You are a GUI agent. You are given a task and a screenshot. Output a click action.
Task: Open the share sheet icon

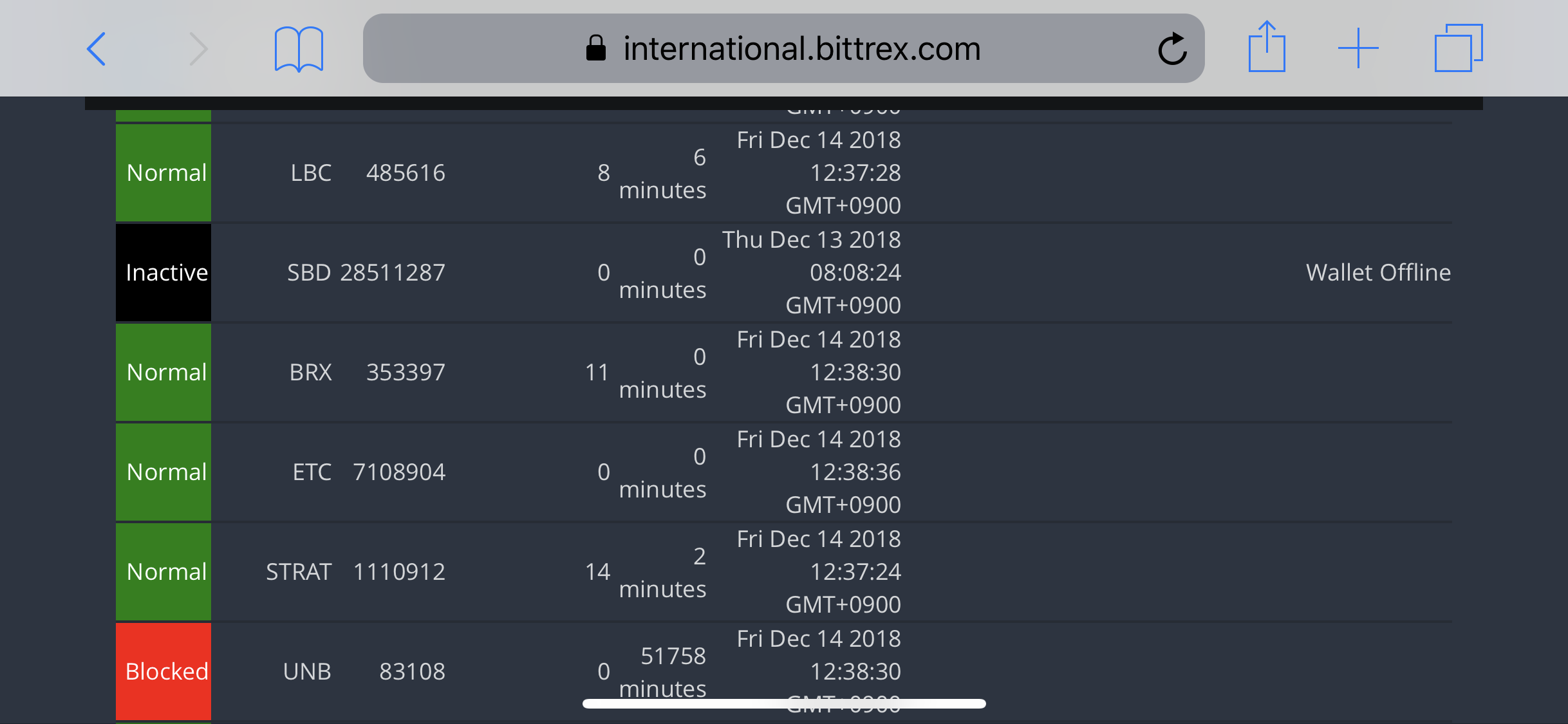(1266, 48)
